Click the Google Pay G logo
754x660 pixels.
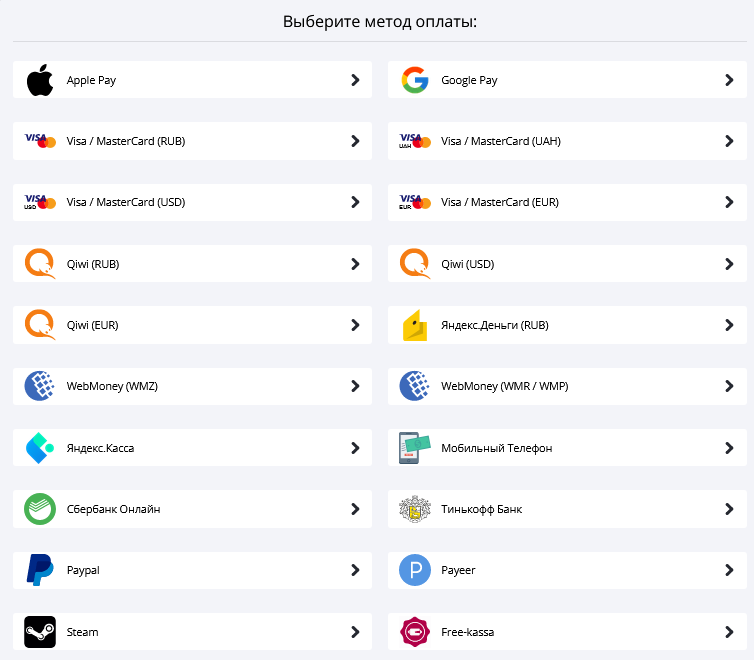point(414,80)
